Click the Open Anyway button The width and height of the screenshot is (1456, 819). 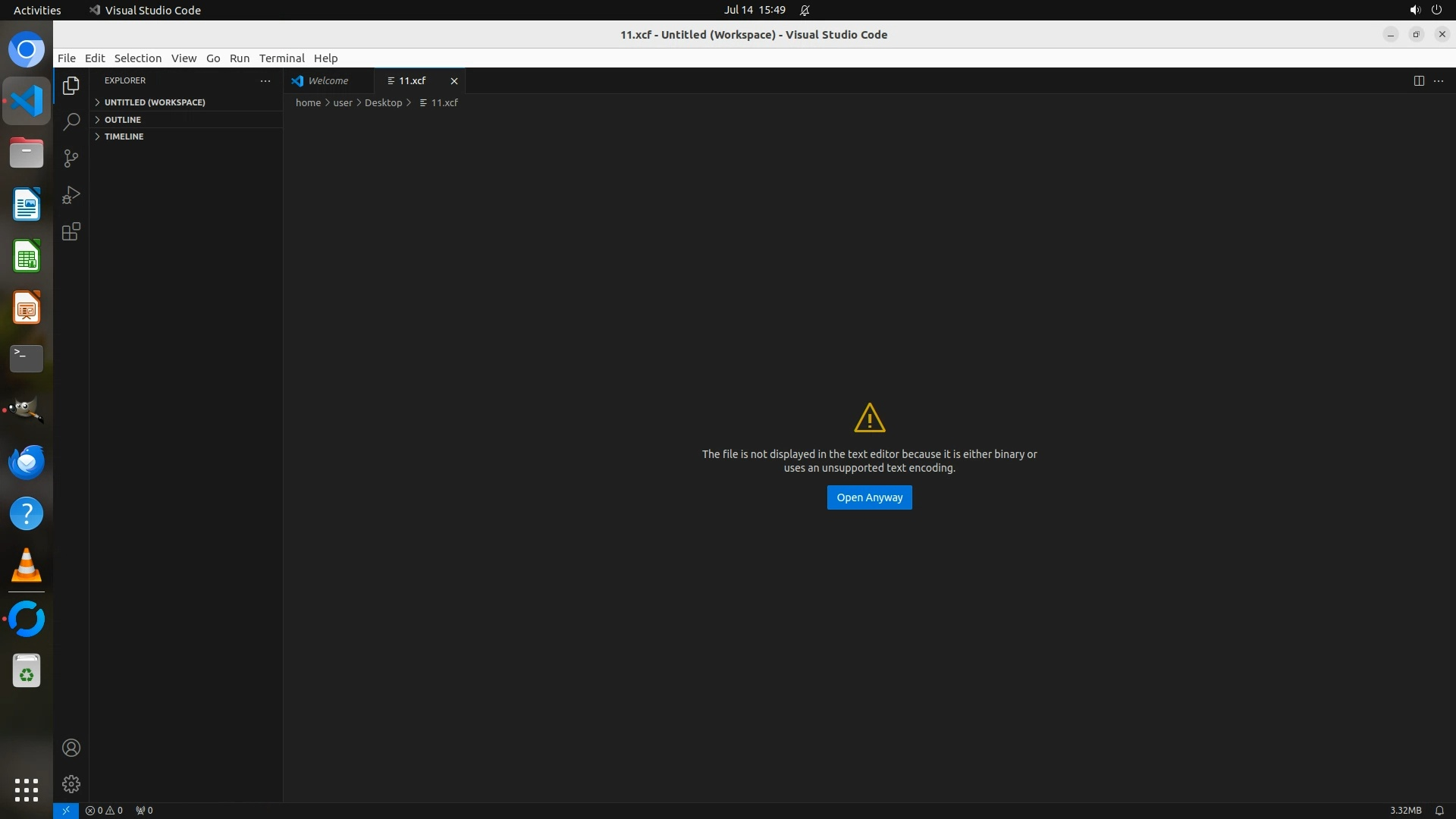[869, 497]
